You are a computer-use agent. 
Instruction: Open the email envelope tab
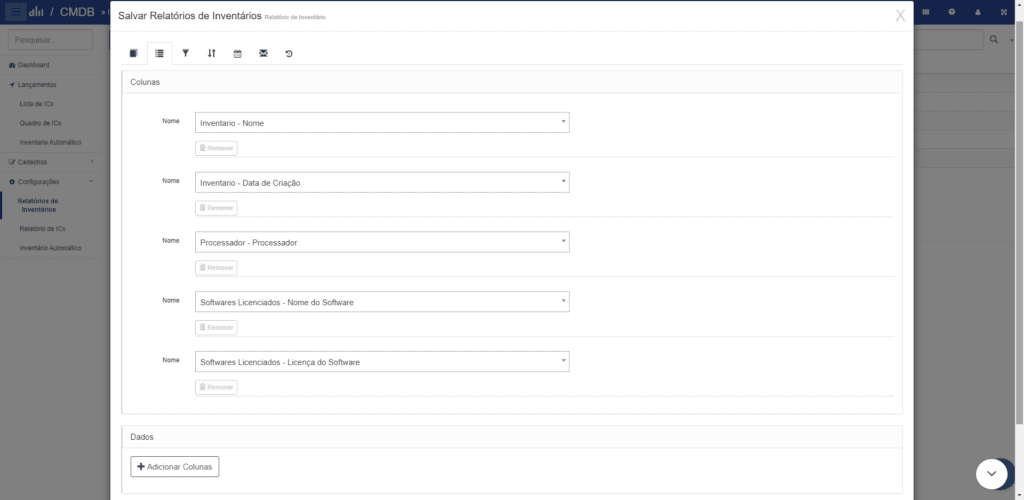263,54
